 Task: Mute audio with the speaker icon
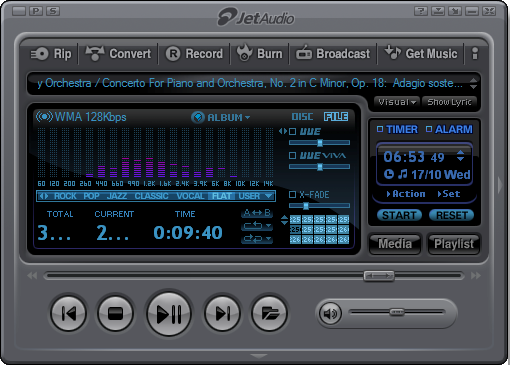[330, 313]
